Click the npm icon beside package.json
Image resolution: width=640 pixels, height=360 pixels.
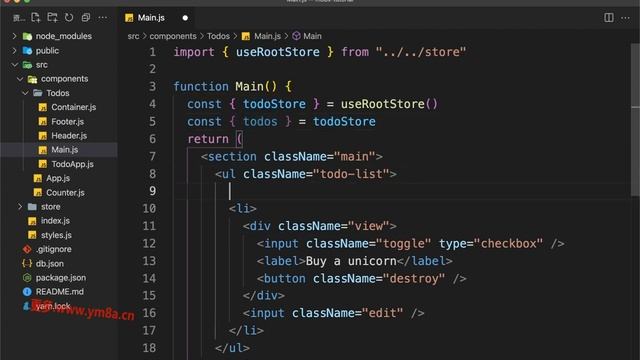(27, 278)
